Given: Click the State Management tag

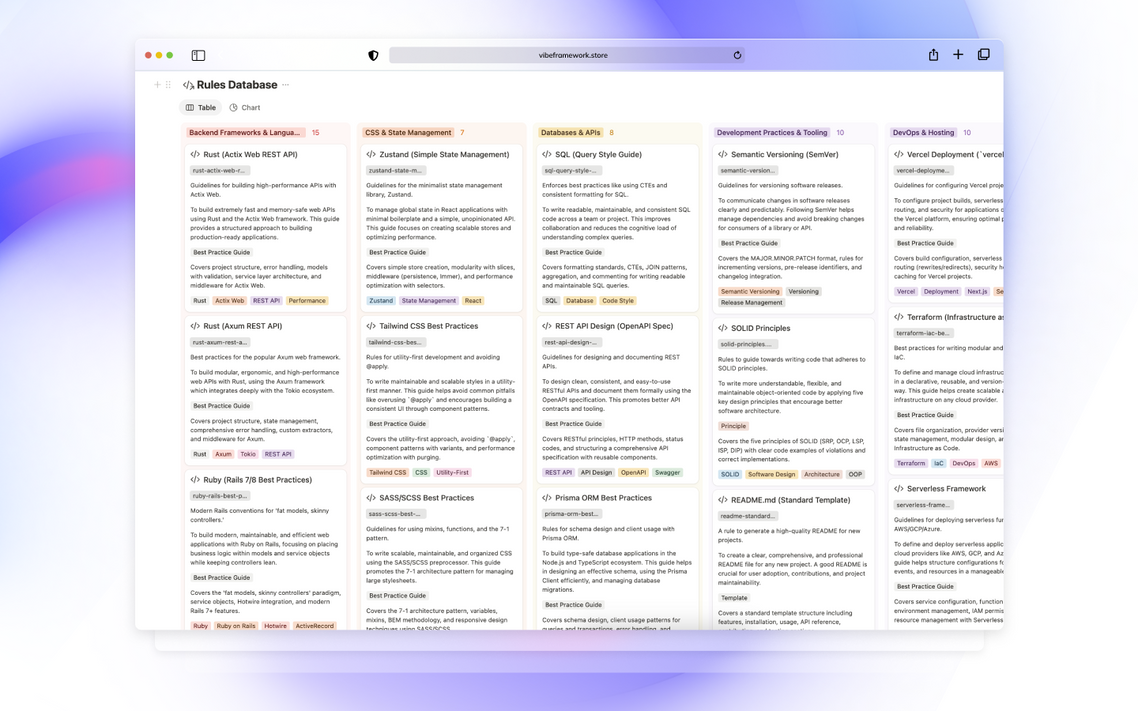Looking at the screenshot, I should (429, 301).
